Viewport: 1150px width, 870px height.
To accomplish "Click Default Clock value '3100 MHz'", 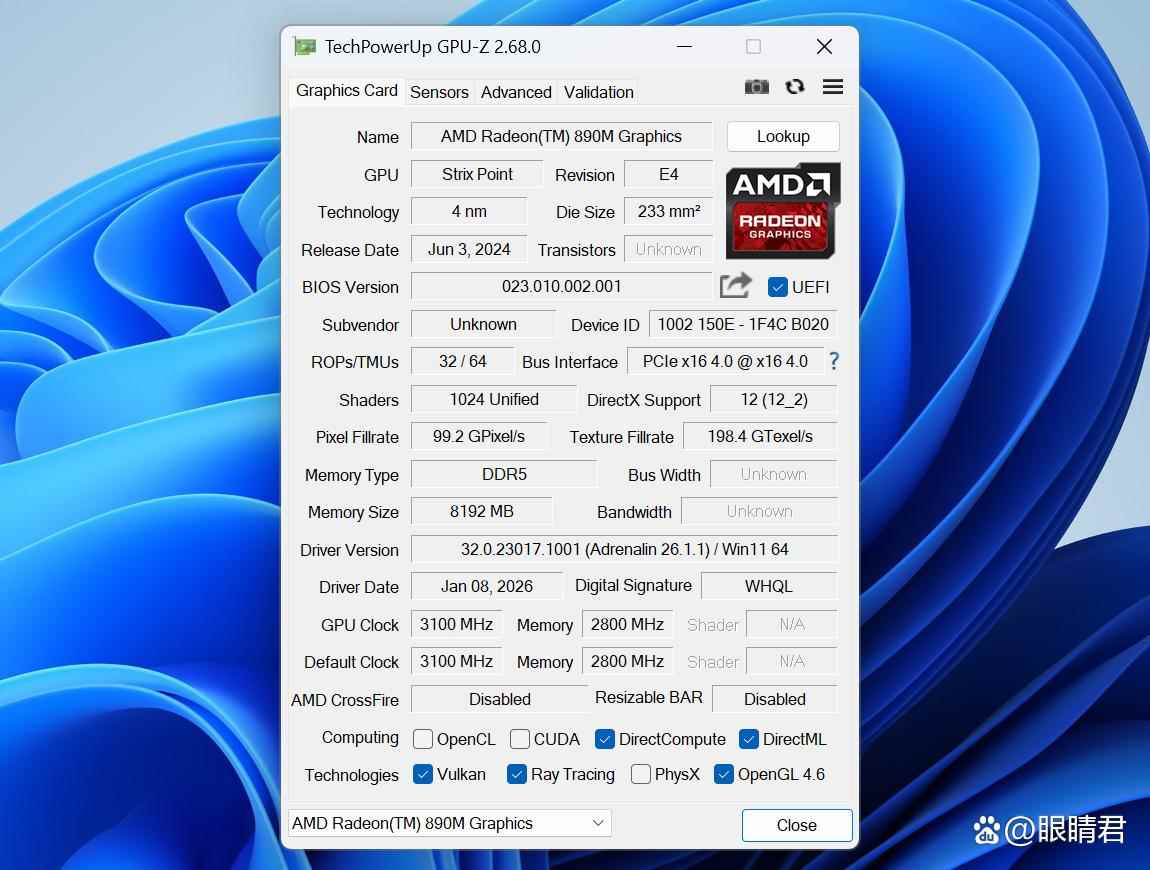I will pyautogui.click(x=456, y=661).
